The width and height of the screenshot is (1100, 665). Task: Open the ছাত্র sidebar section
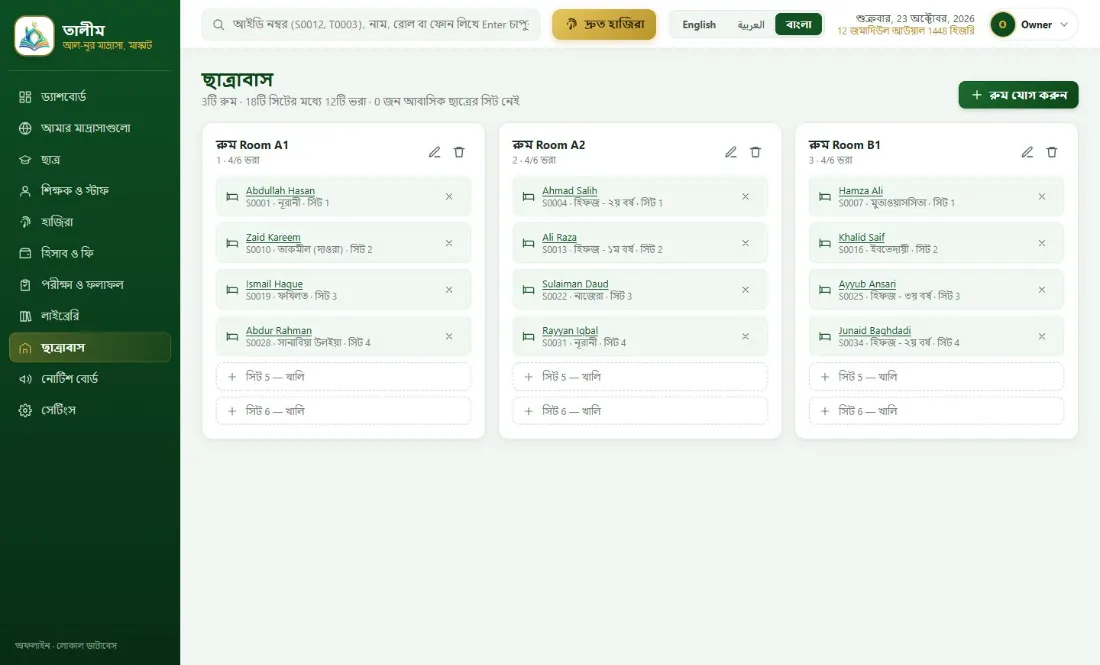[90, 160]
